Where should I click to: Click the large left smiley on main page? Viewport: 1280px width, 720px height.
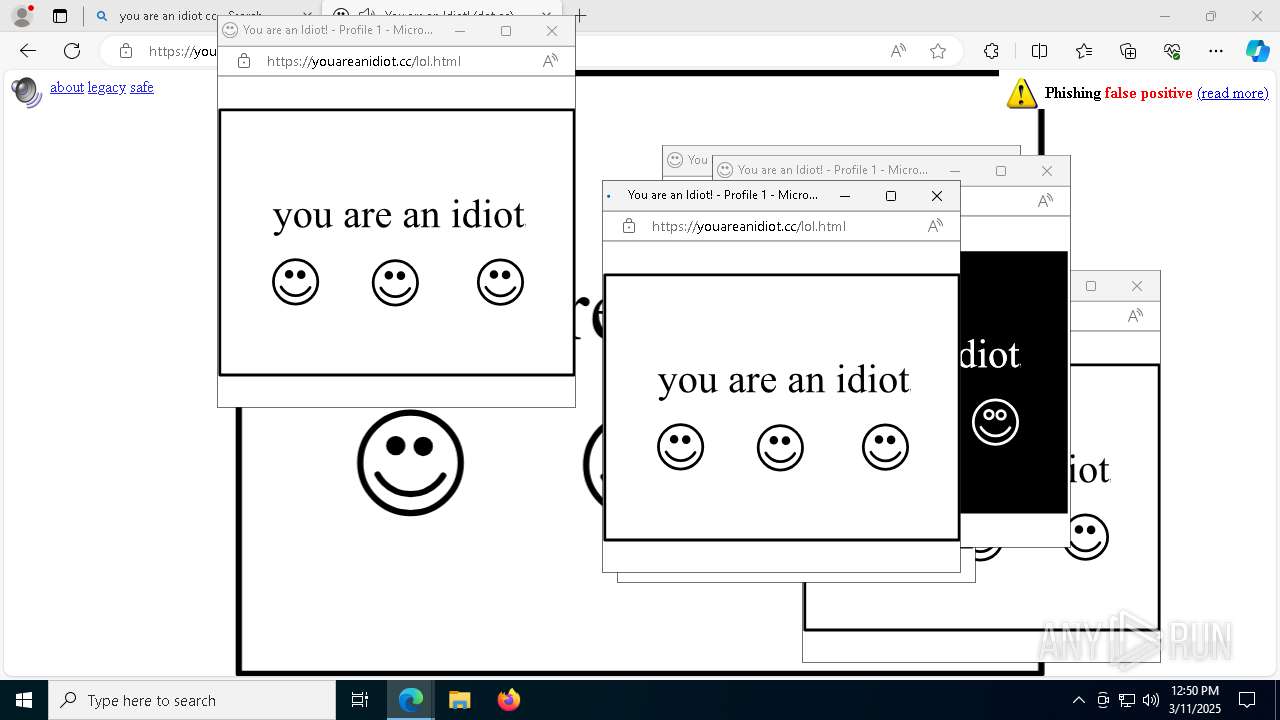point(410,463)
